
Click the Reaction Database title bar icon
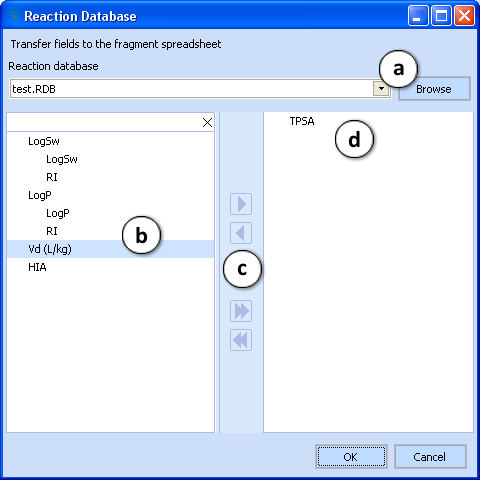click(14, 16)
